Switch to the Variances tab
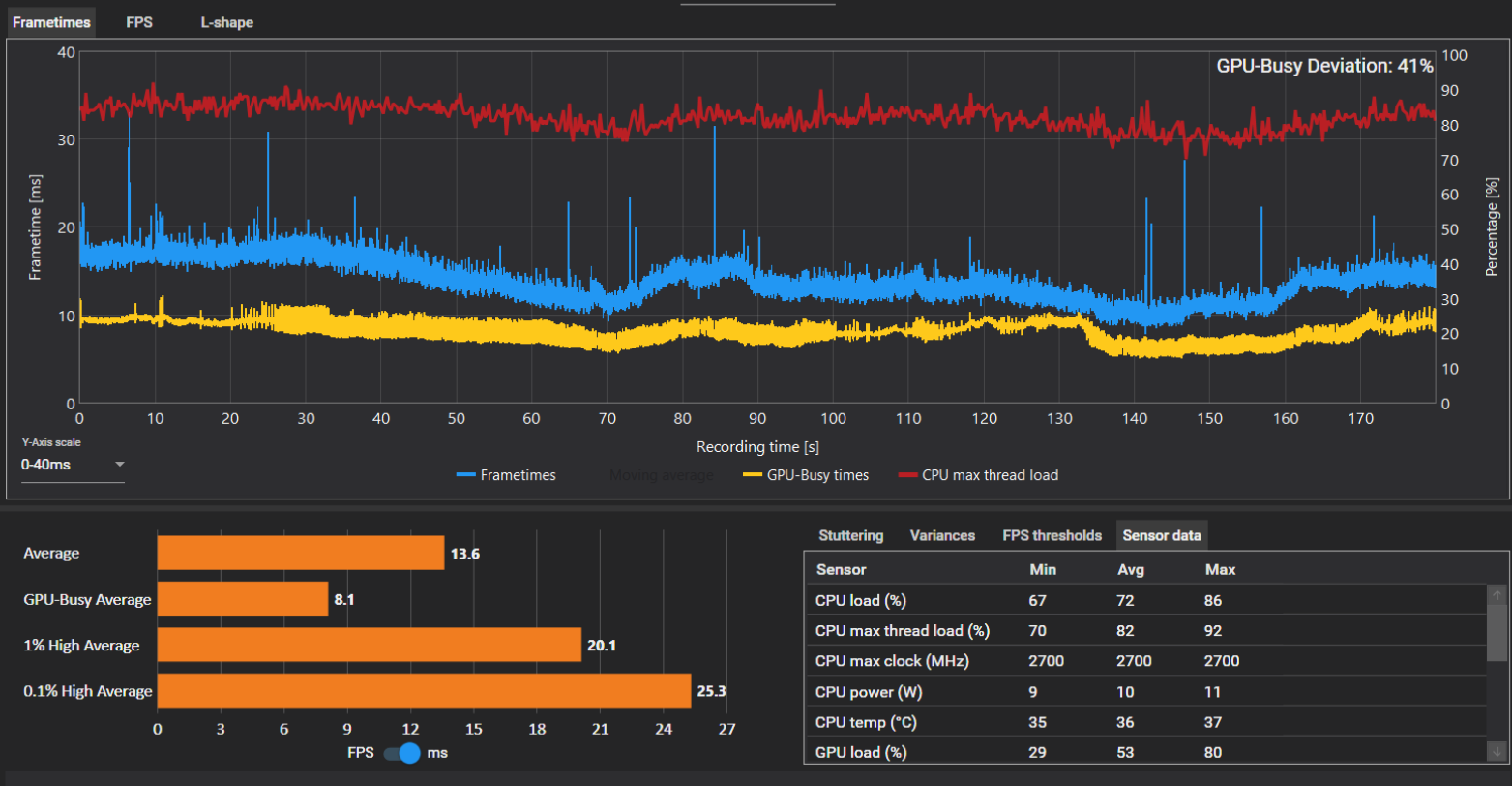Screen dimensions: 1512x786 pos(943,535)
